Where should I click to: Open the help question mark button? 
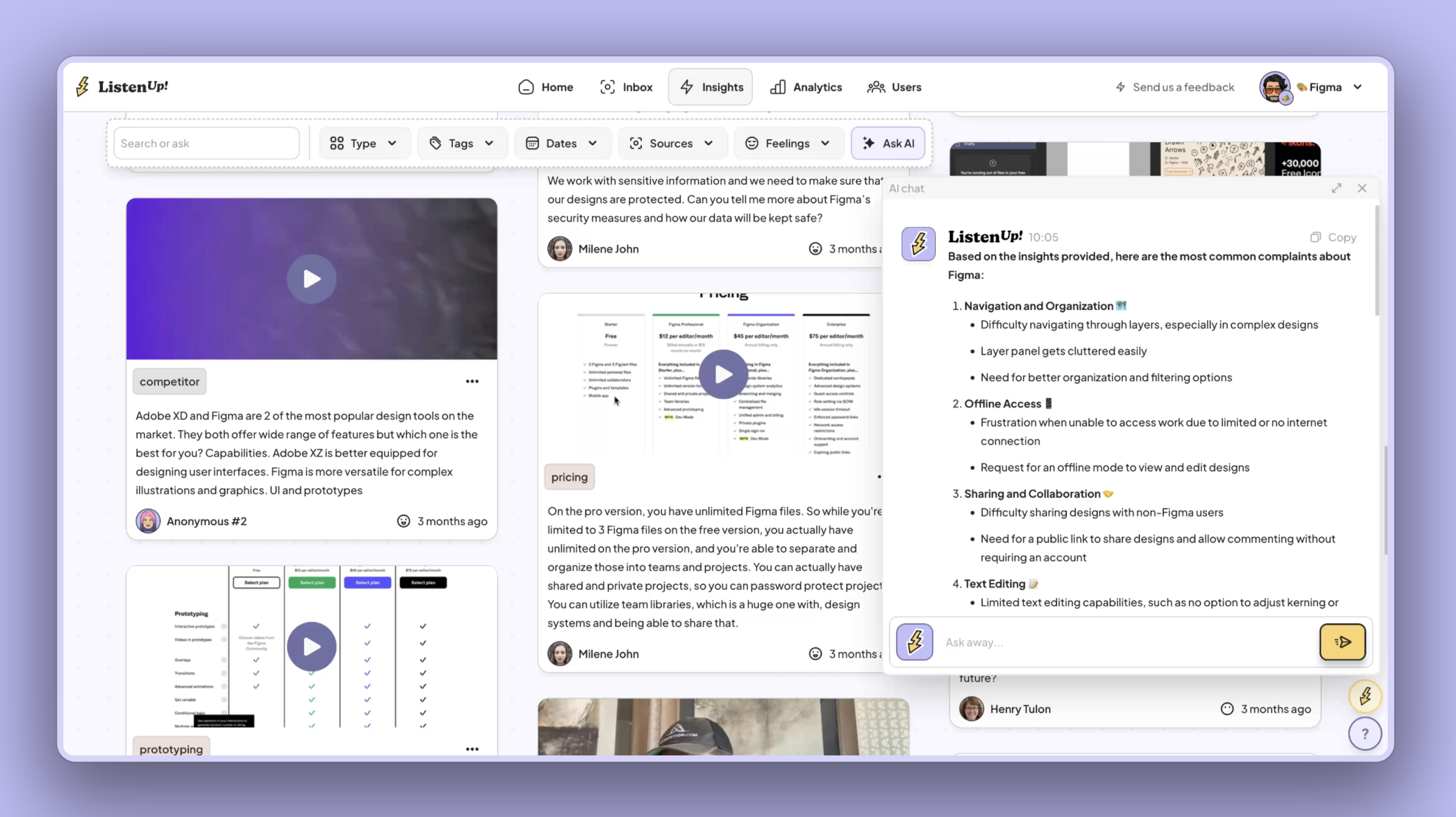(1365, 734)
